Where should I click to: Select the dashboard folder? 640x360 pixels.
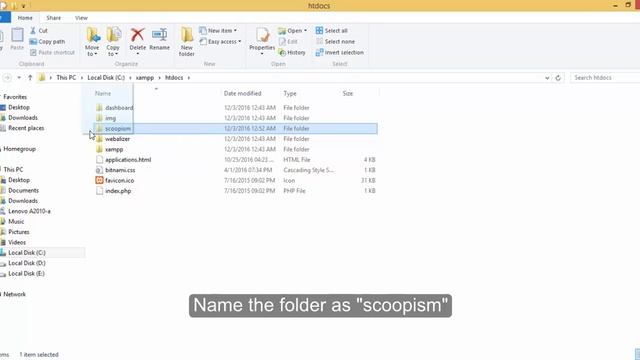(x=119, y=108)
